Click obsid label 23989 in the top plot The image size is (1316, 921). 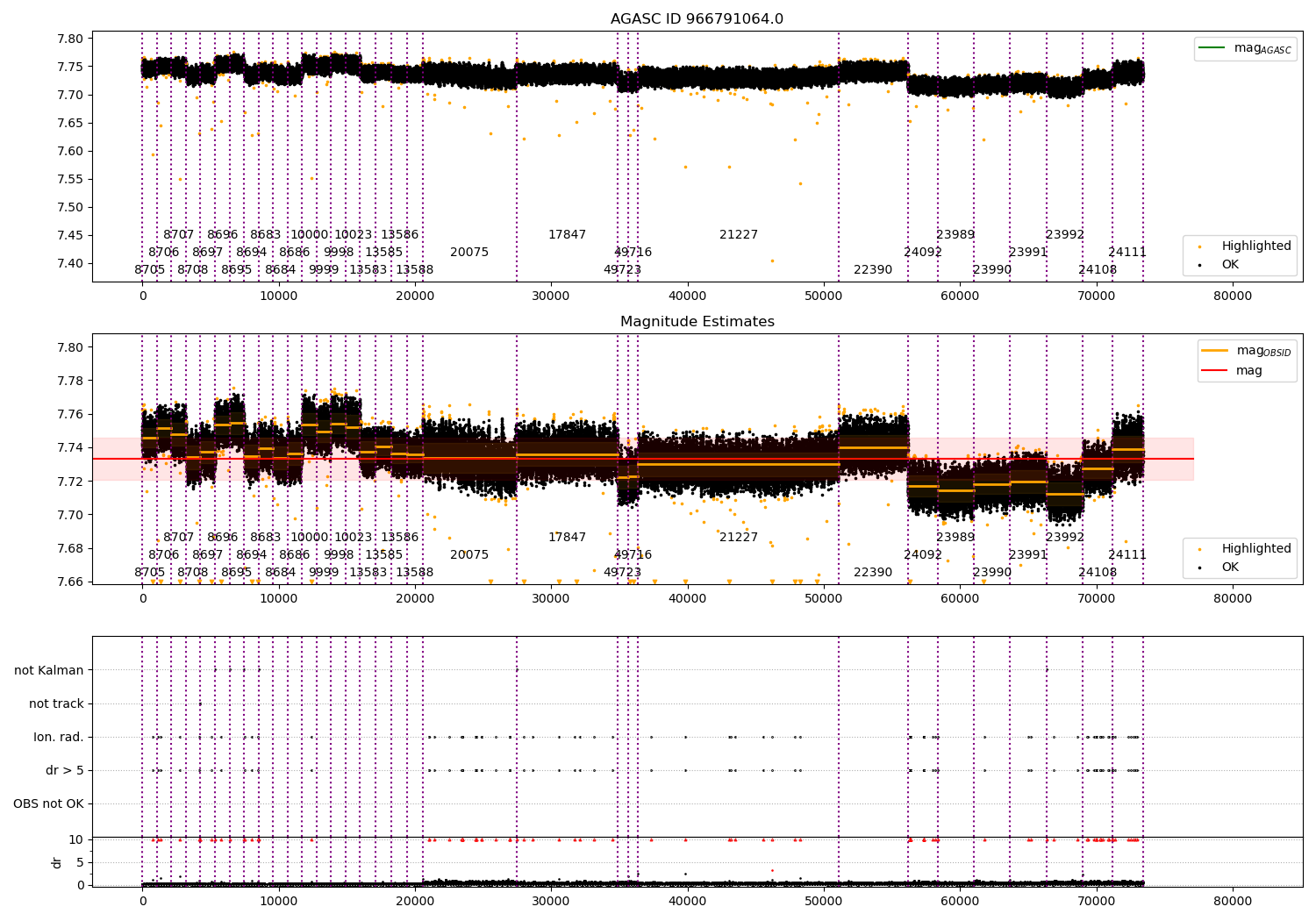pos(955,234)
